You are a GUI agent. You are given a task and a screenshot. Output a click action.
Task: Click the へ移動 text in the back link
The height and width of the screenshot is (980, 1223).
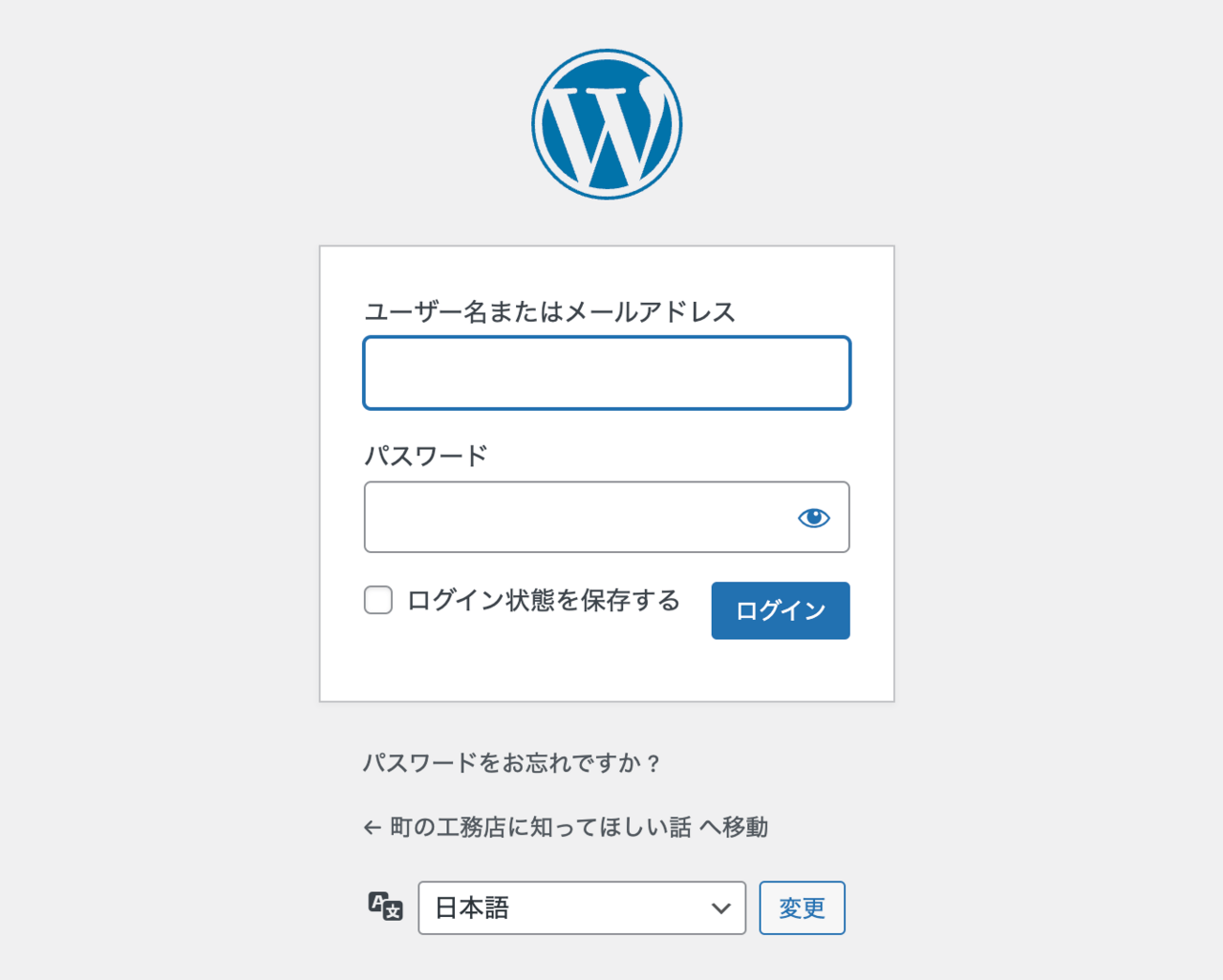click(734, 827)
